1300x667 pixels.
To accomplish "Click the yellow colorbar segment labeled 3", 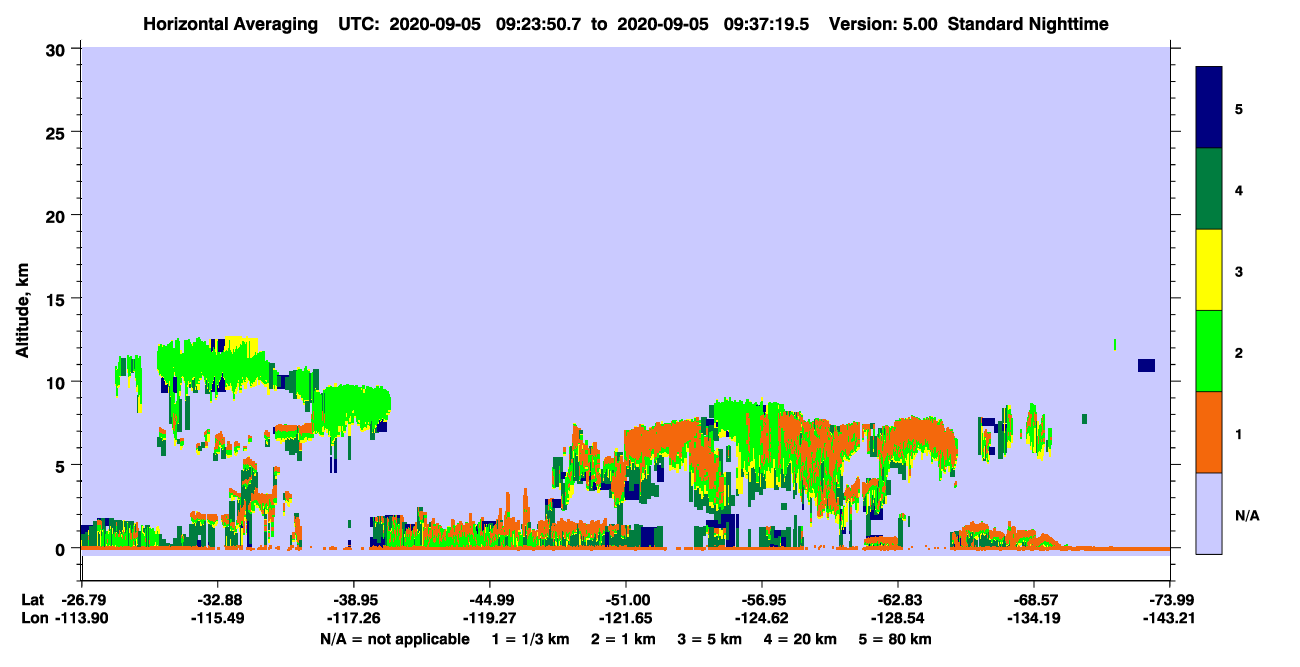I will coord(1209,270).
